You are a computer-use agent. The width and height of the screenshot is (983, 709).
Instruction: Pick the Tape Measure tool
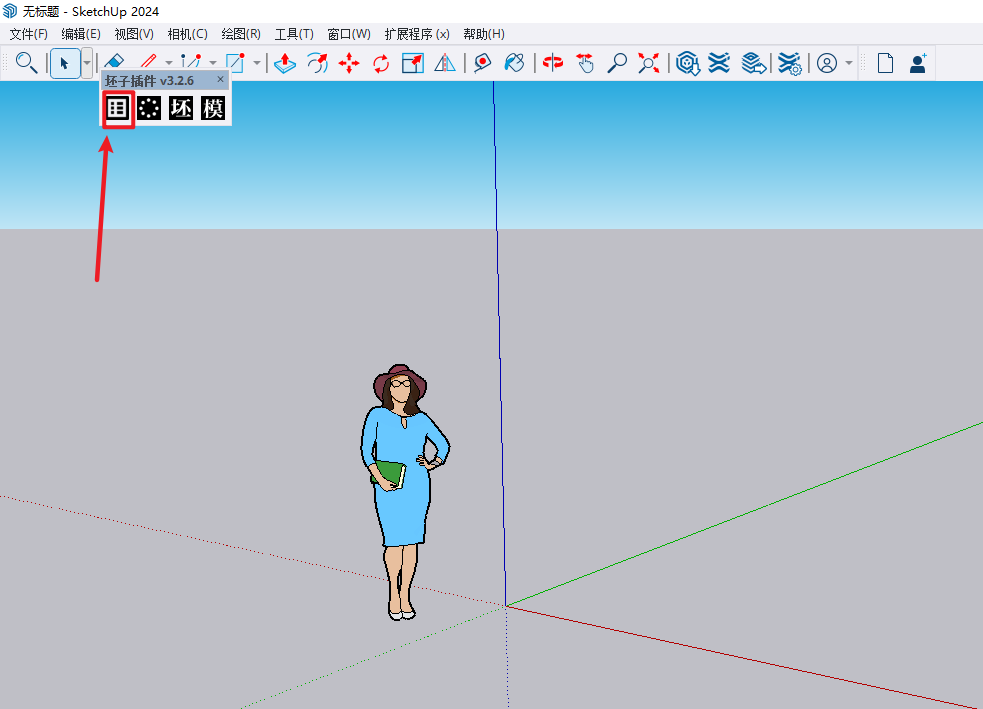pyautogui.click(x=482, y=63)
